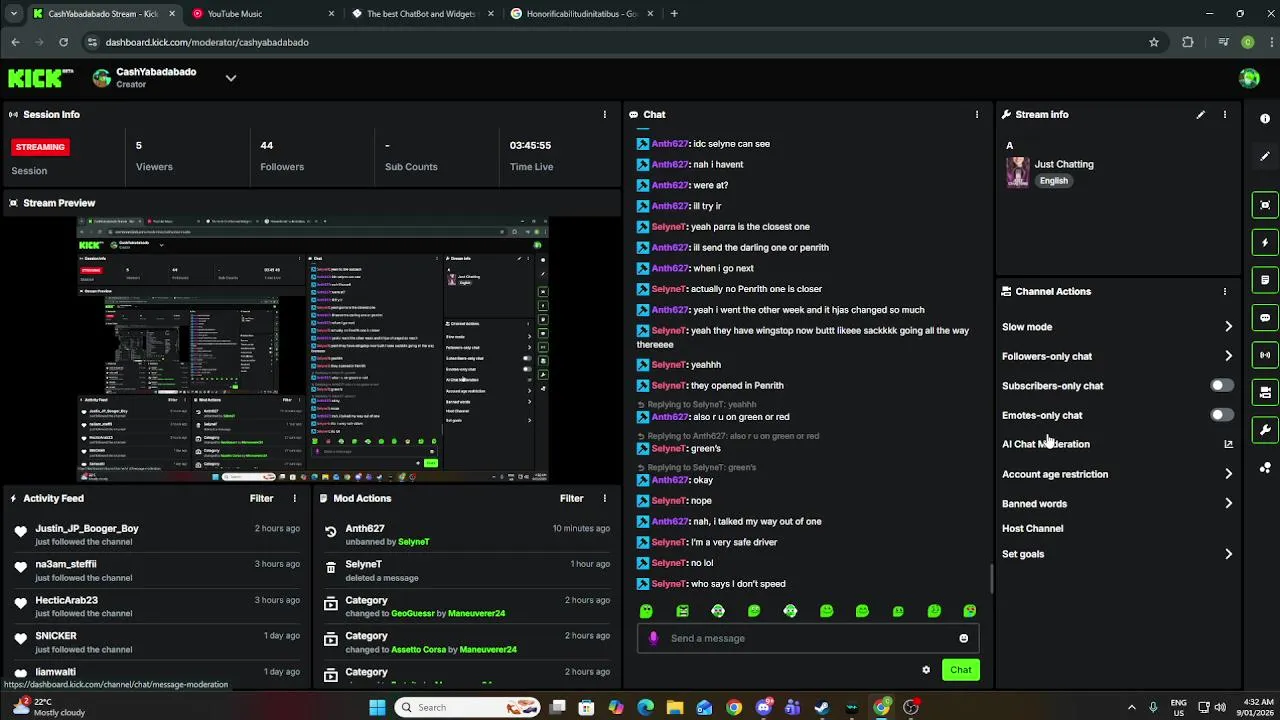The height and width of the screenshot is (720, 1280).
Task: Toggle Subscribers-only chat switch
Action: (1221, 385)
